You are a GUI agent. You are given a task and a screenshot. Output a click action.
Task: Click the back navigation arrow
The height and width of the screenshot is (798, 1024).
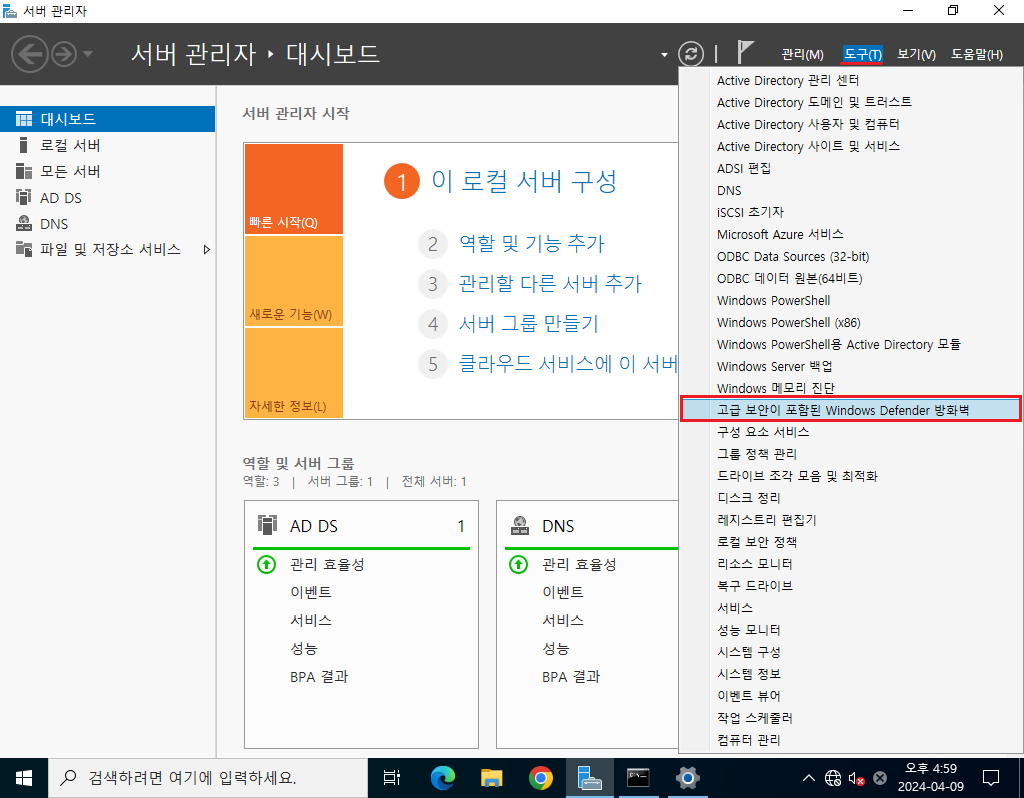[x=30, y=54]
